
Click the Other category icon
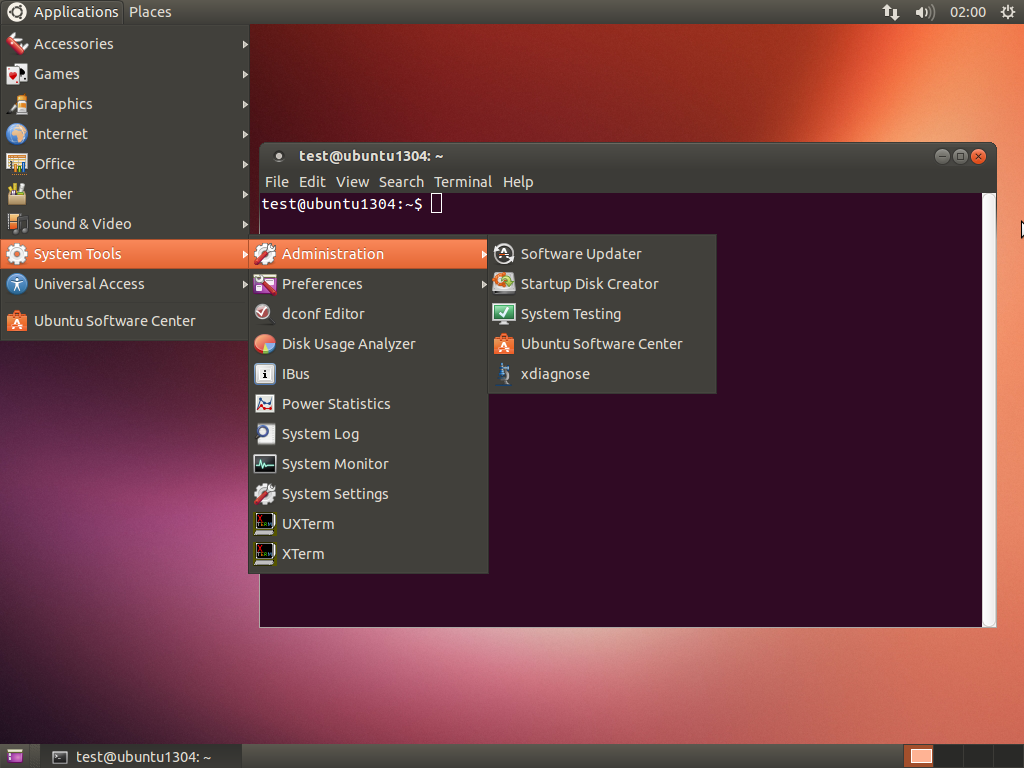click(17, 194)
